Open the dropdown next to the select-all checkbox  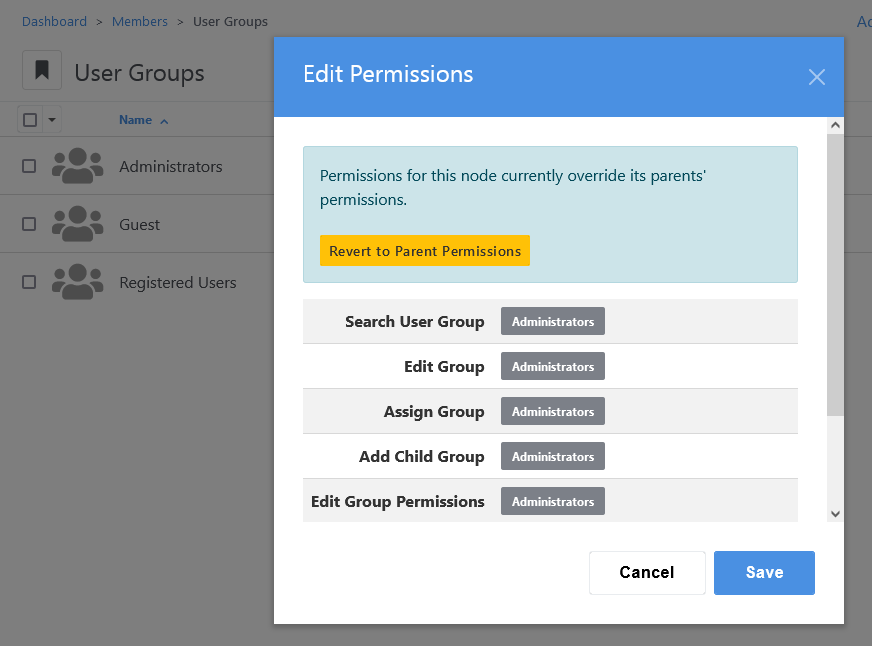click(51, 119)
